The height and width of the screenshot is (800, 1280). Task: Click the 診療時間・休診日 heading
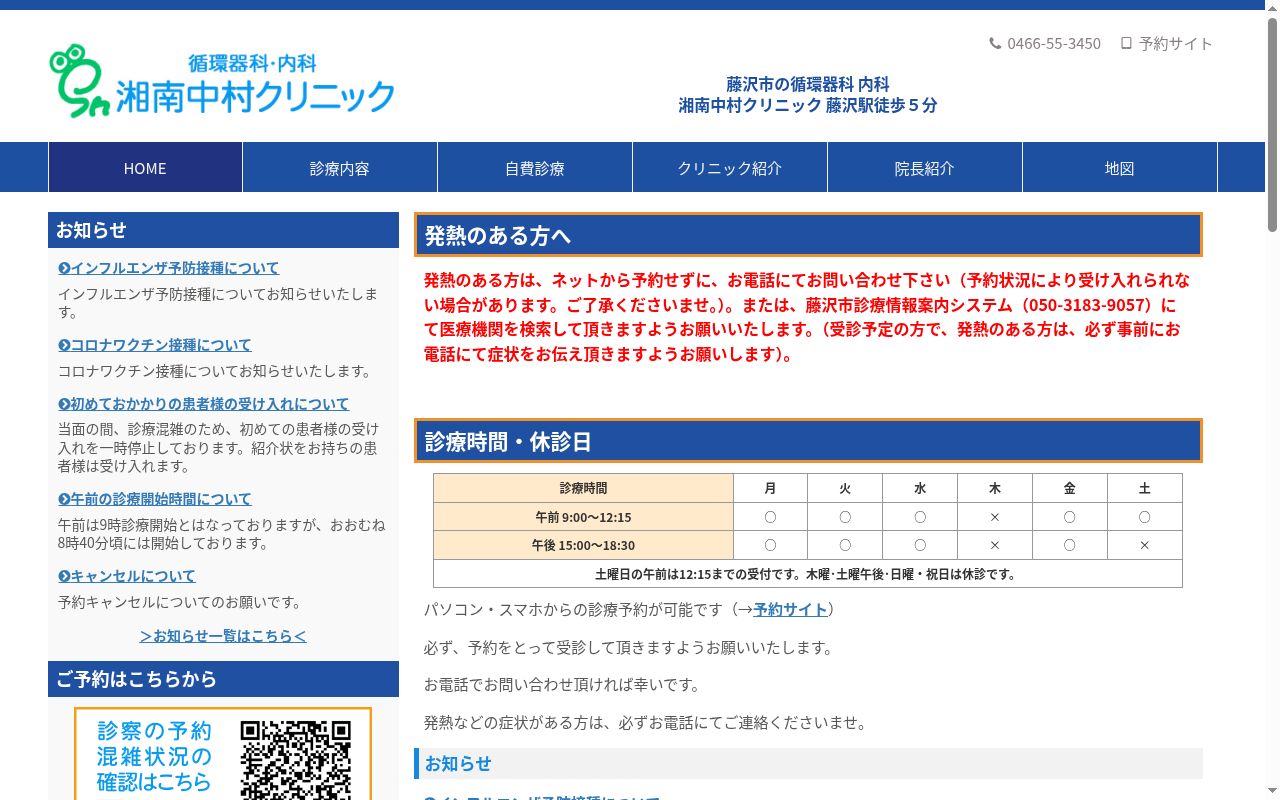(808, 441)
